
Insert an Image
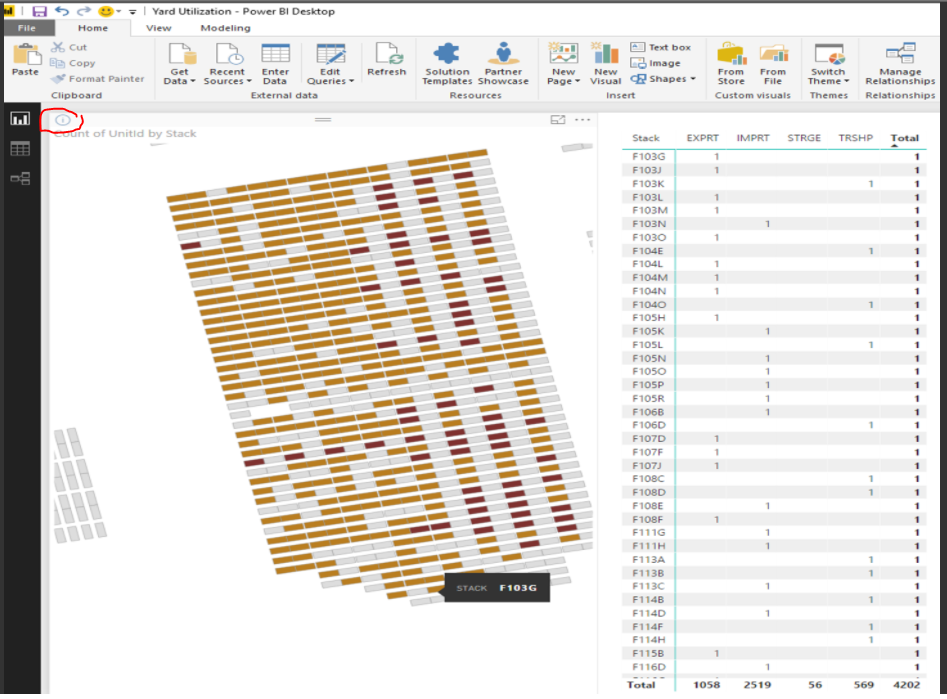pyautogui.click(x=655, y=63)
